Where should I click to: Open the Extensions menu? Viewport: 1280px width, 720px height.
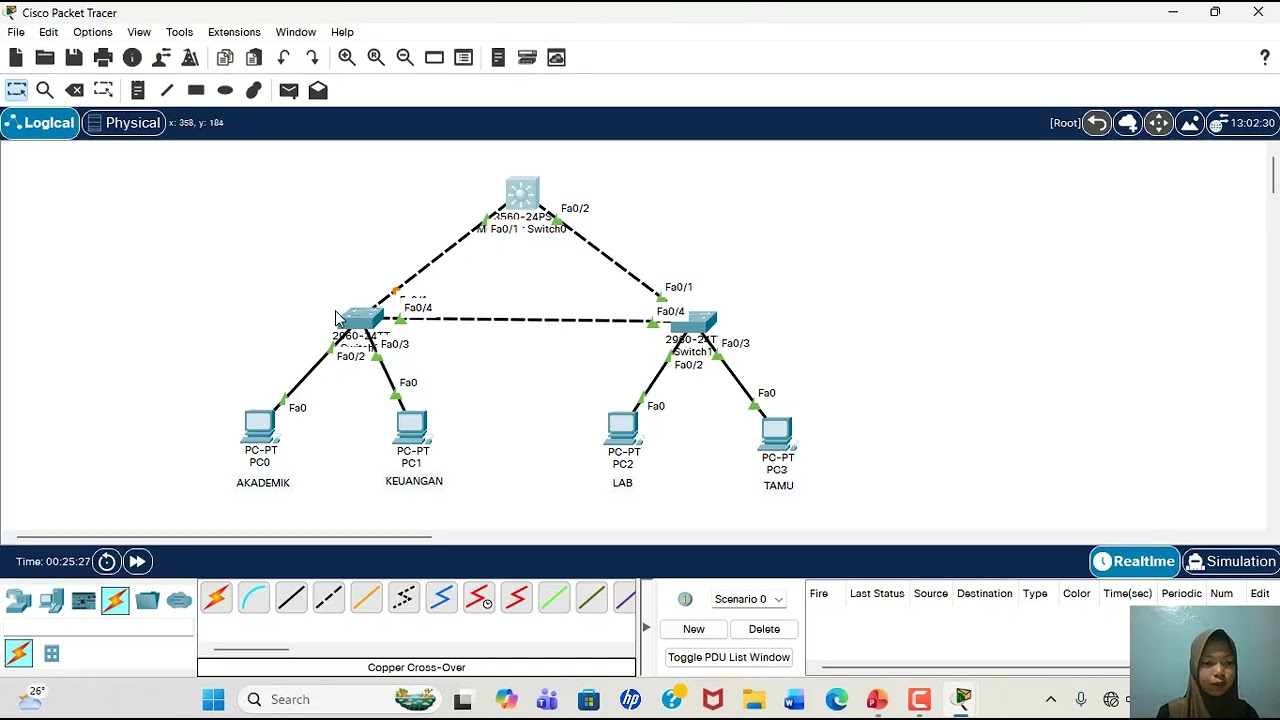coord(234,32)
